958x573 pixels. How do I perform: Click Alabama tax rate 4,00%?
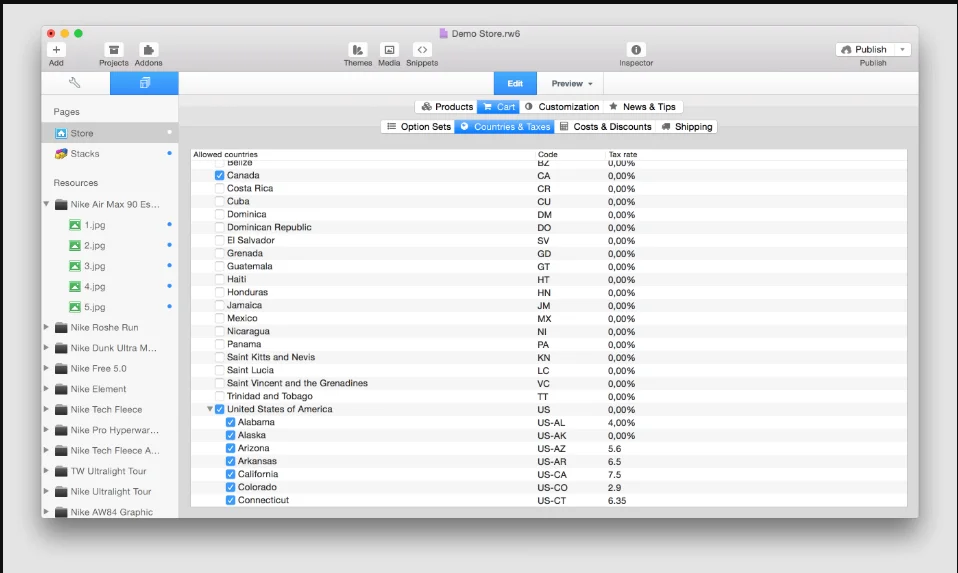(x=621, y=423)
